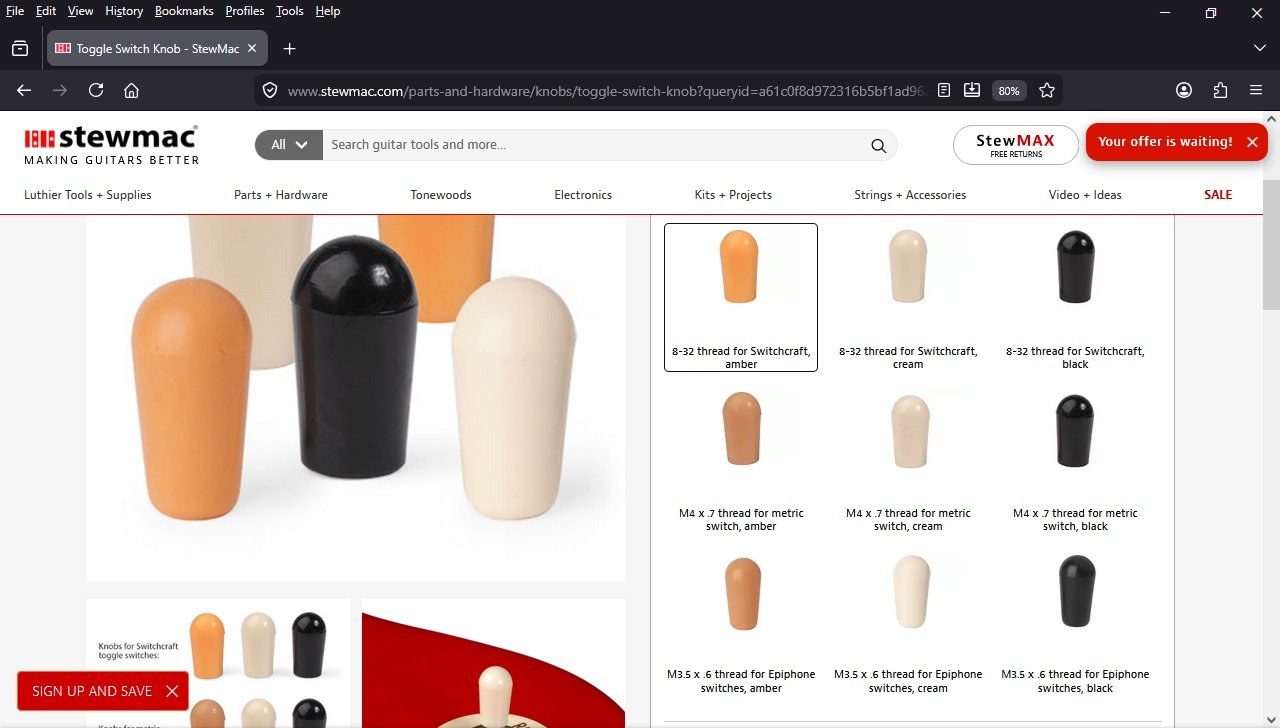Click the StewMAX Free Returns button
This screenshot has width=1280, height=728.
(1015, 145)
